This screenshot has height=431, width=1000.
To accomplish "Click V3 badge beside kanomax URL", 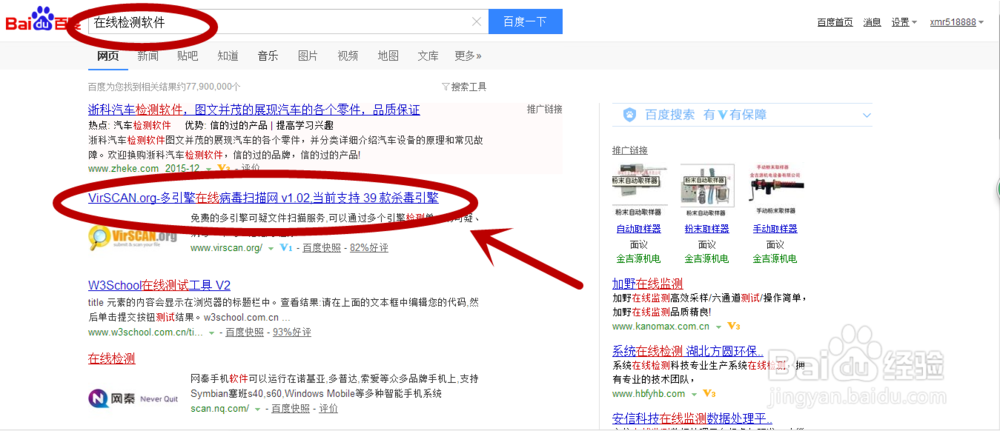I will pos(733,326).
